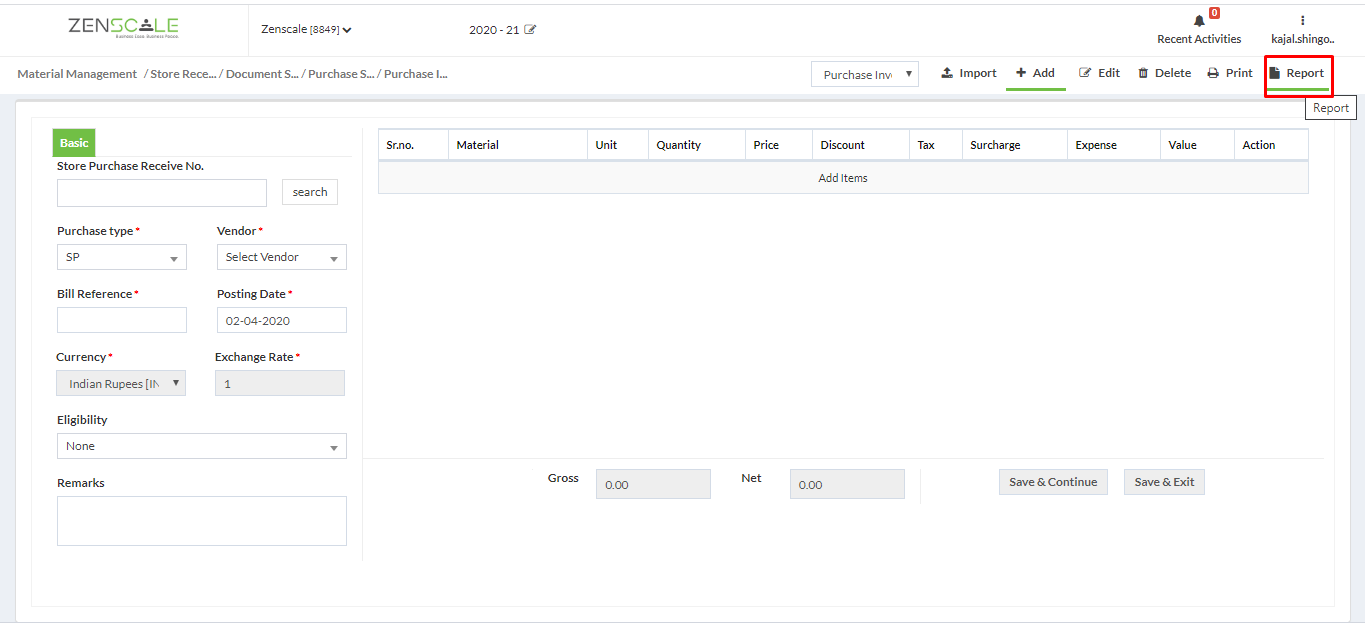The image size is (1365, 625).
Task: Expand the Purchase Inv document type dropdown
Action: (865, 74)
